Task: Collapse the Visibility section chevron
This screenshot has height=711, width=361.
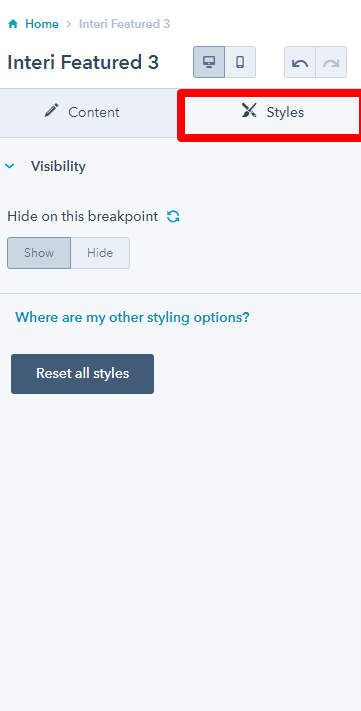Action: 10,166
